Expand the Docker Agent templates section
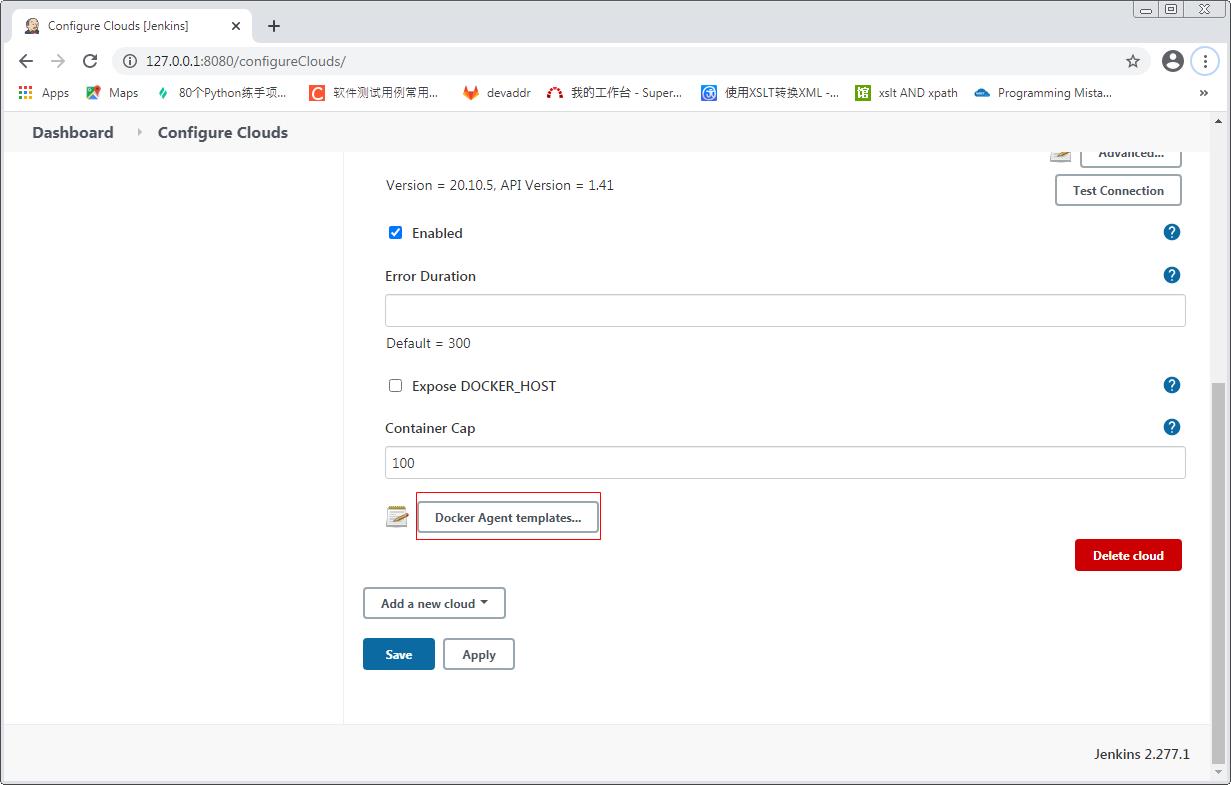This screenshot has width=1231, height=785. 508,517
